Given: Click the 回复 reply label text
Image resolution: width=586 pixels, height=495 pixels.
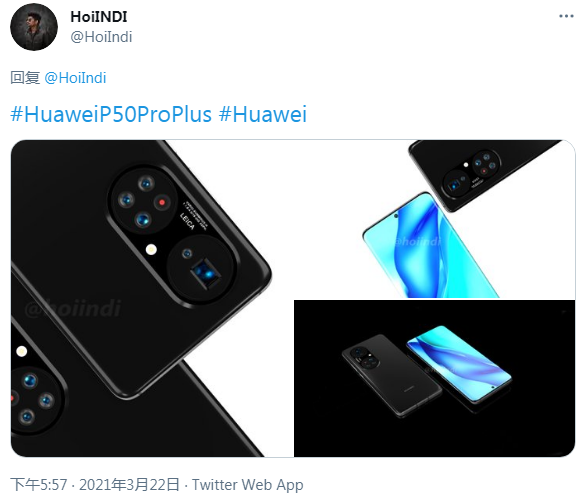Looking at the screenshot, I should click(x=25, y=78).
